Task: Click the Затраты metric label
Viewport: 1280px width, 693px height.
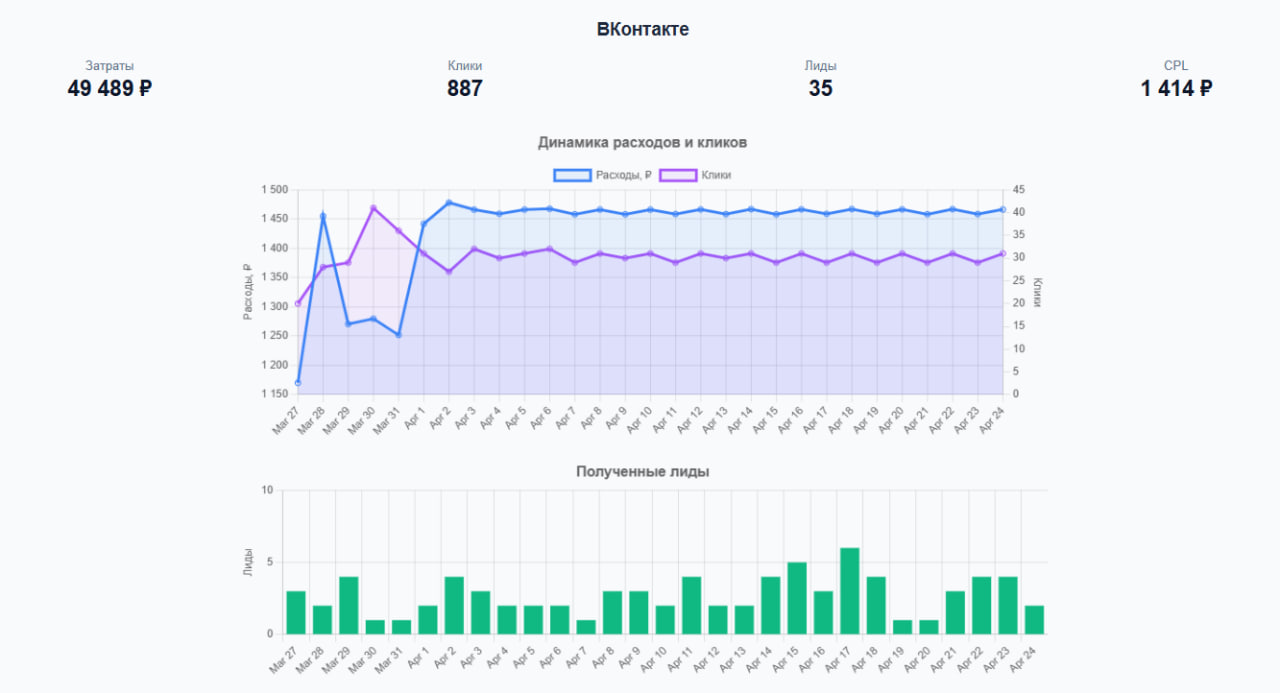Action: [110, 66]
